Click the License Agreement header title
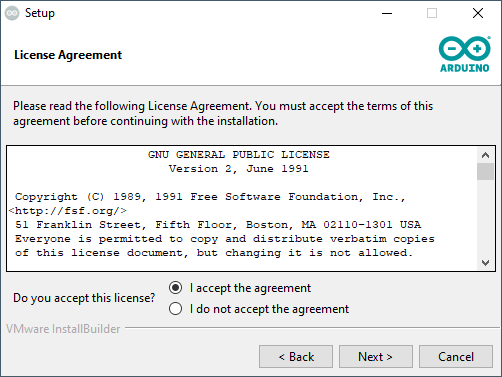The height and width of the screenshot is (377, 502). 68,55
